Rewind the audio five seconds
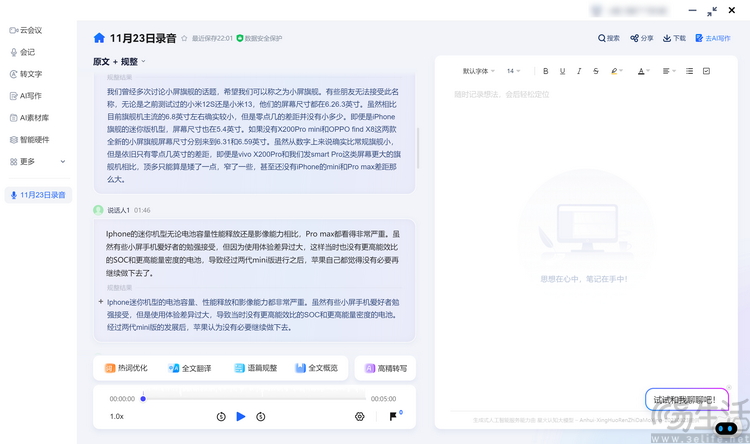750x444 pixels. click(x=221, y=417)
